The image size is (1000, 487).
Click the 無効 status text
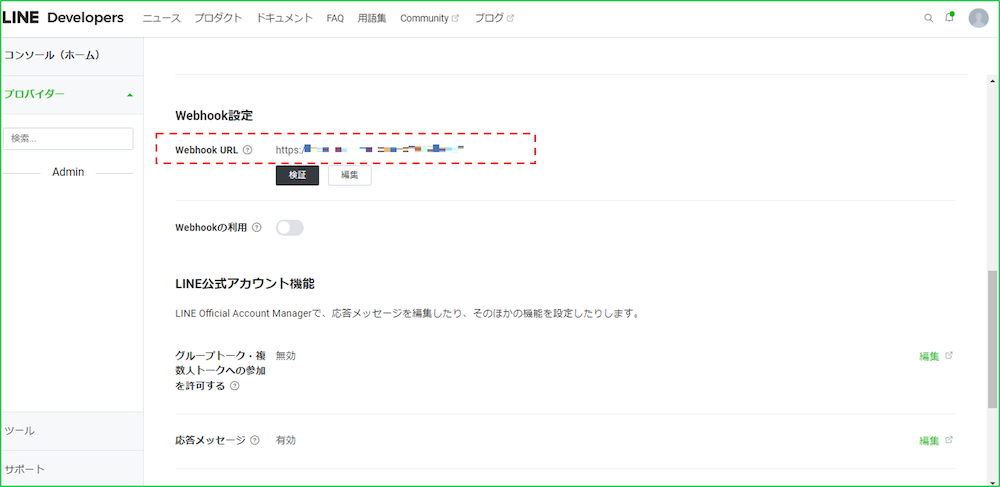point(286,356)
